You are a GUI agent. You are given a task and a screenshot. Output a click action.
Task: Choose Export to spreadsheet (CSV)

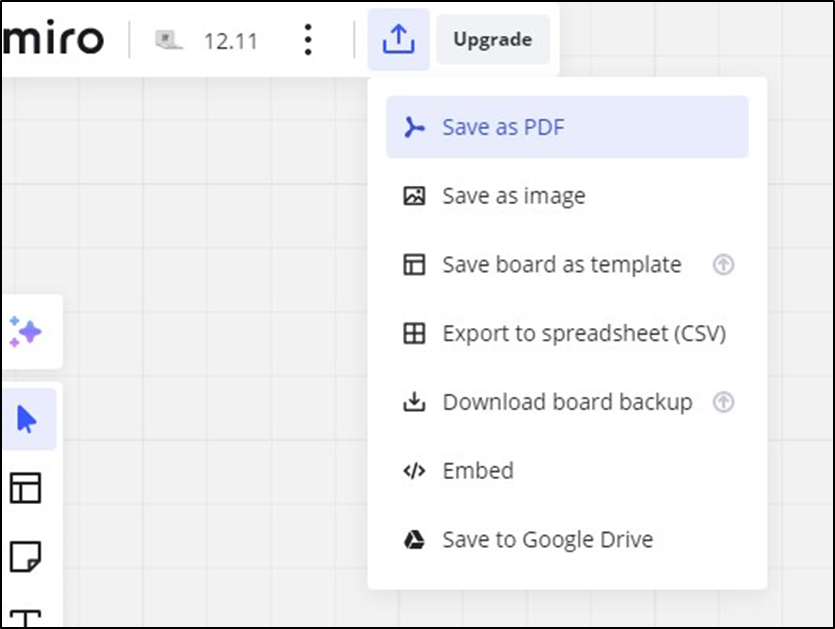coord(567,333)
